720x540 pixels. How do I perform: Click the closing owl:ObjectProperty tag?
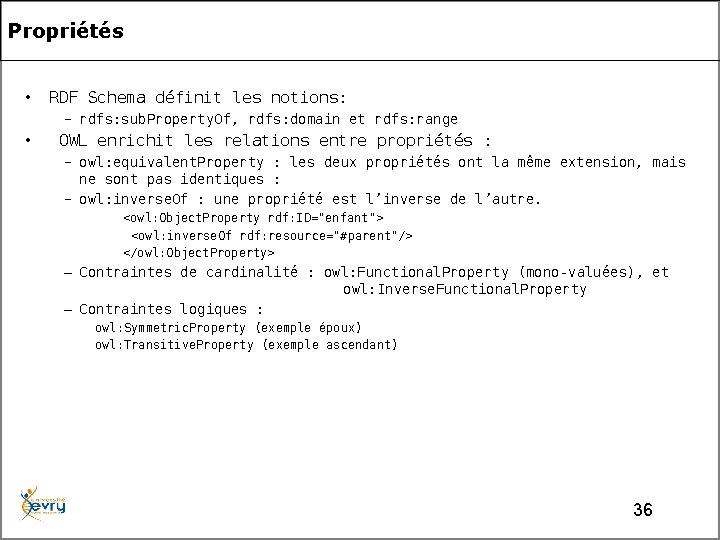tap(198, 252)
